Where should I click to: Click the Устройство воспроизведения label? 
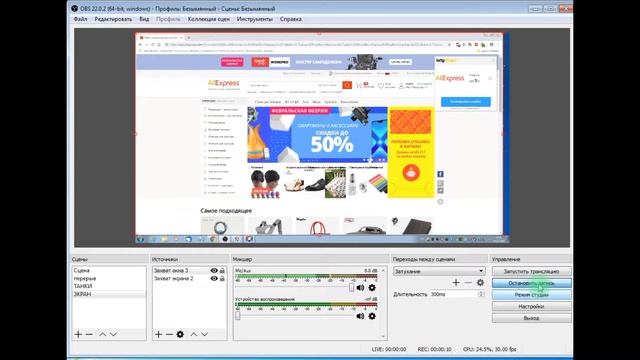pos(265,299)
